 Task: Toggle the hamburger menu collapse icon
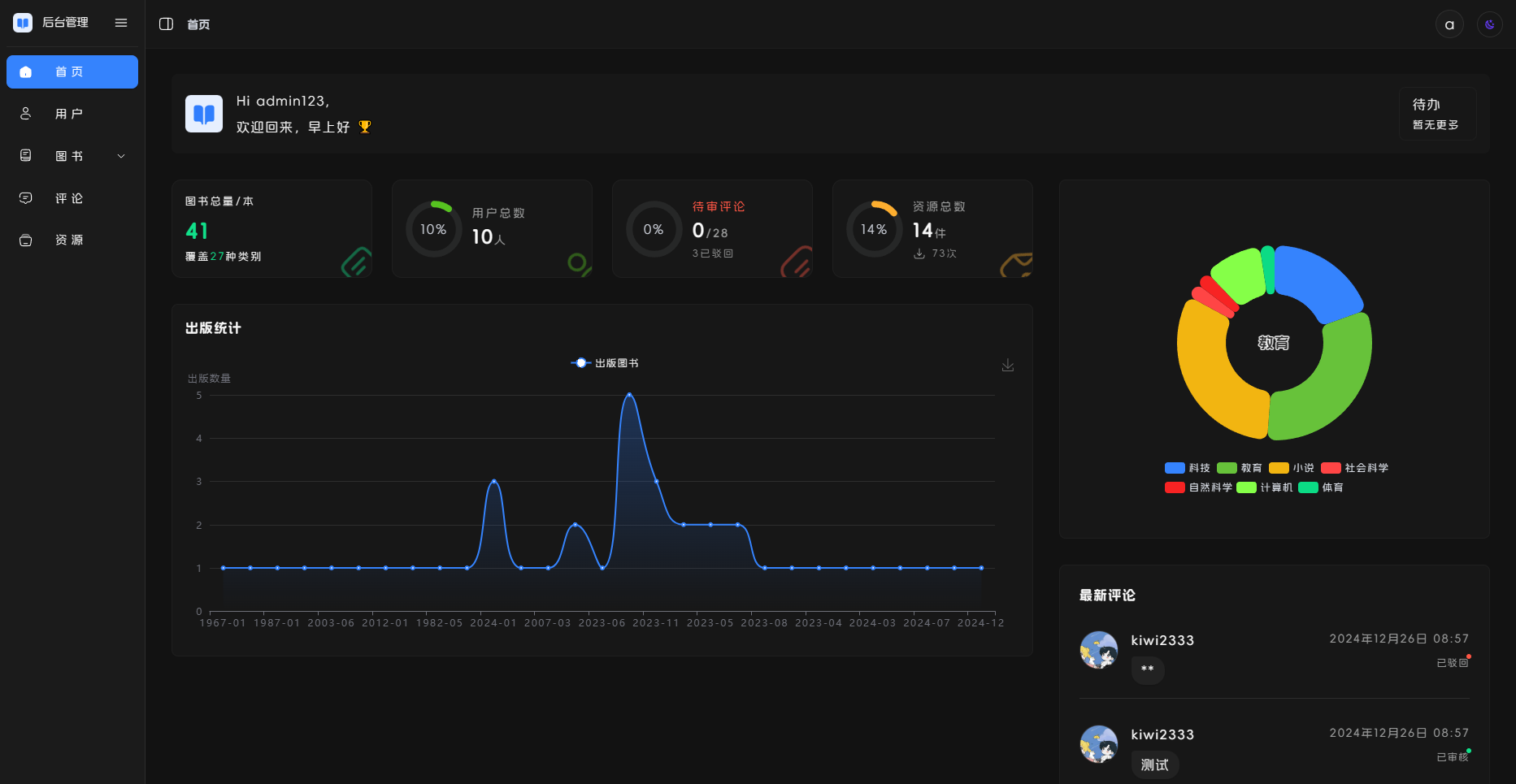point(121,23)
